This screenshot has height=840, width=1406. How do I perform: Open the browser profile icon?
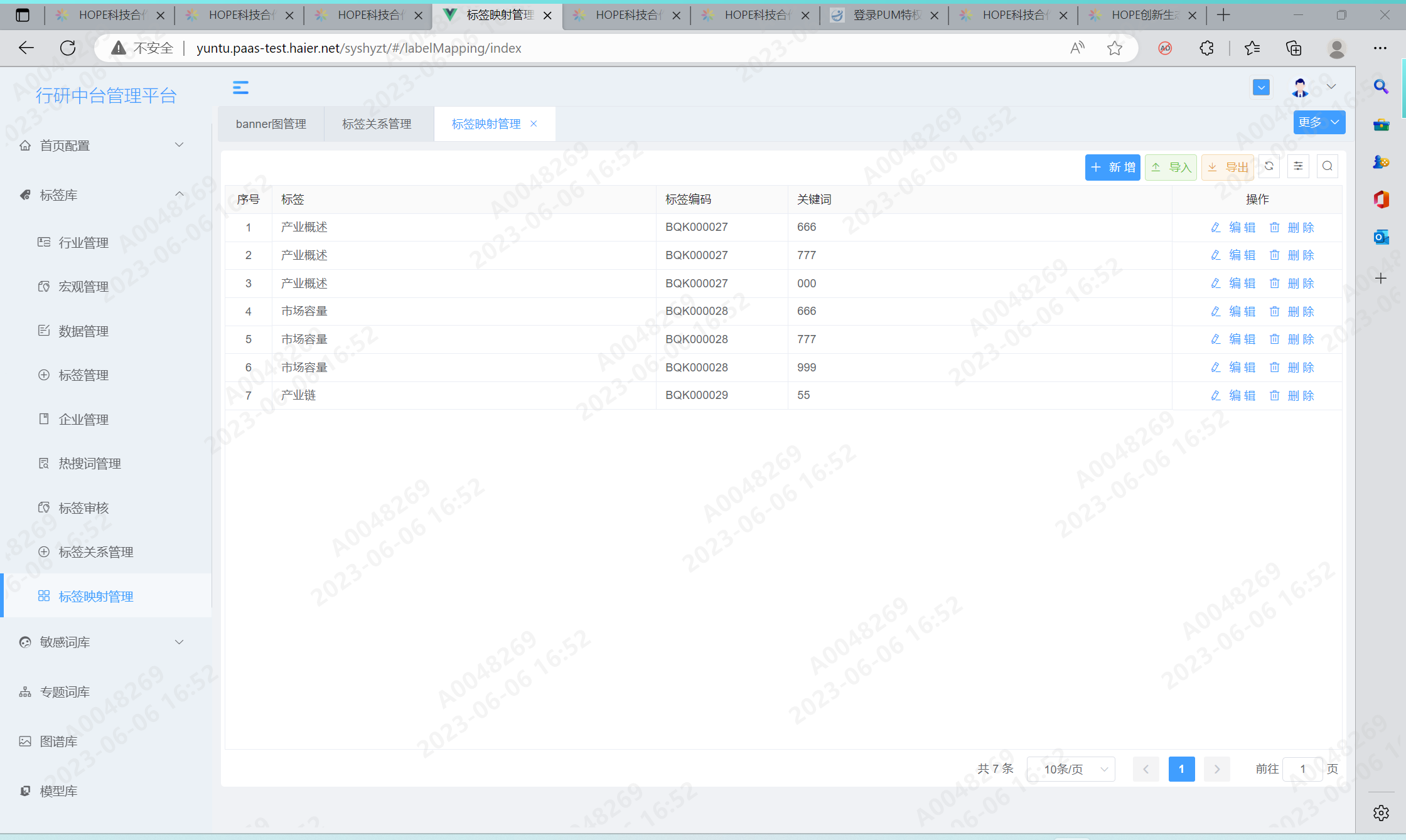point(1337,48)
